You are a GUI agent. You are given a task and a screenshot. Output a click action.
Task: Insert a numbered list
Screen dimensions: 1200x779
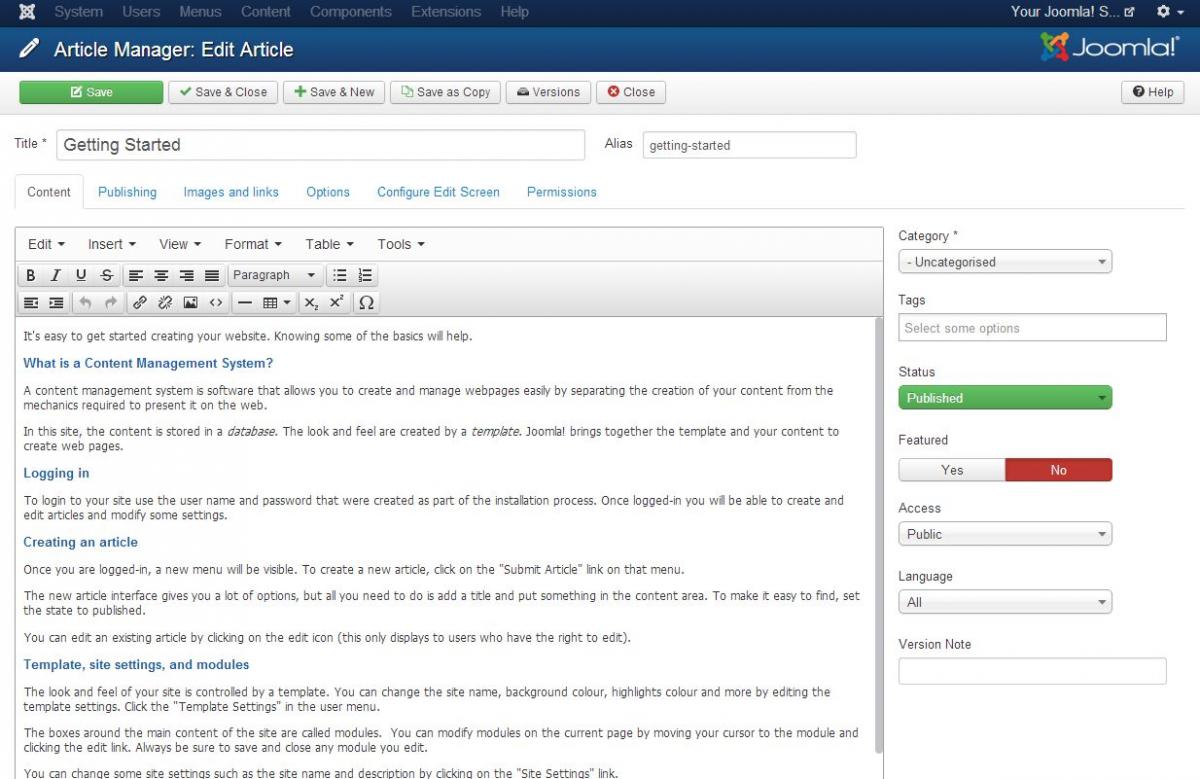pyautogui.click(x=365, y=275)
